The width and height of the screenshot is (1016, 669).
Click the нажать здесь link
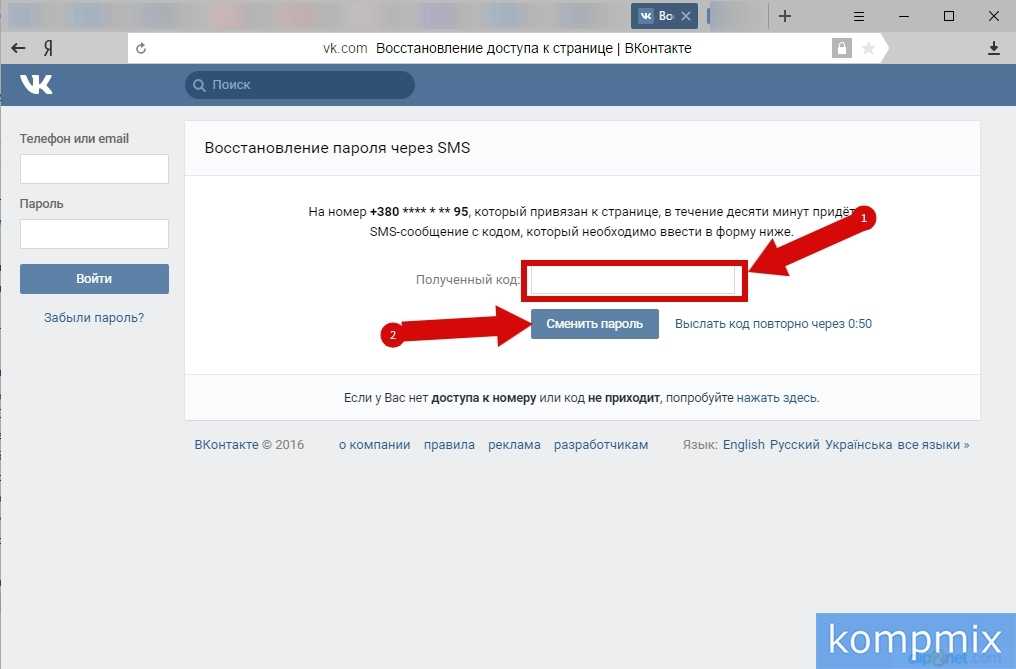(777, 397)
